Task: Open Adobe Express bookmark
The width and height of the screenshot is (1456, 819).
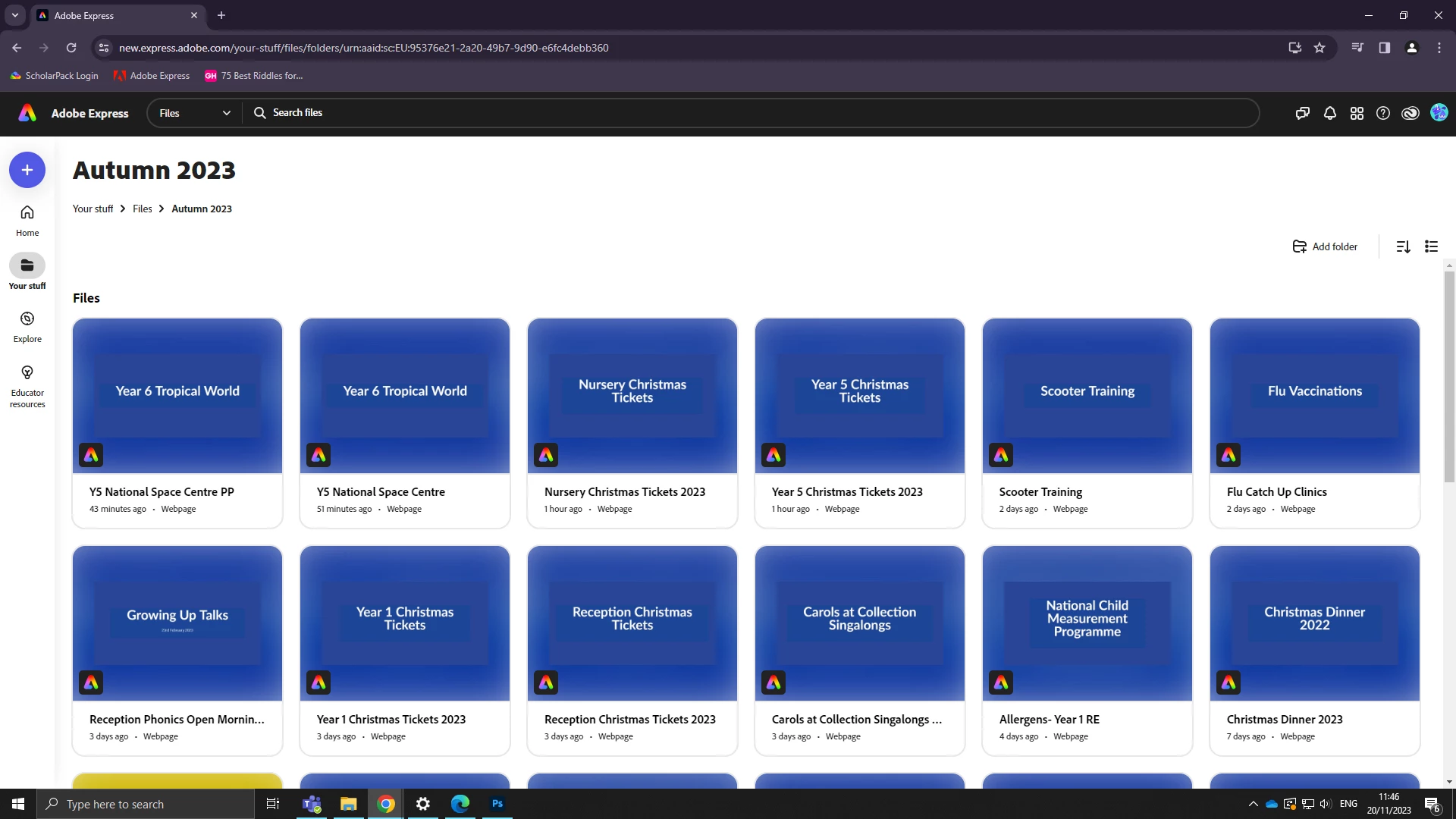Action: pyautogui.click(x=152, y=76)
